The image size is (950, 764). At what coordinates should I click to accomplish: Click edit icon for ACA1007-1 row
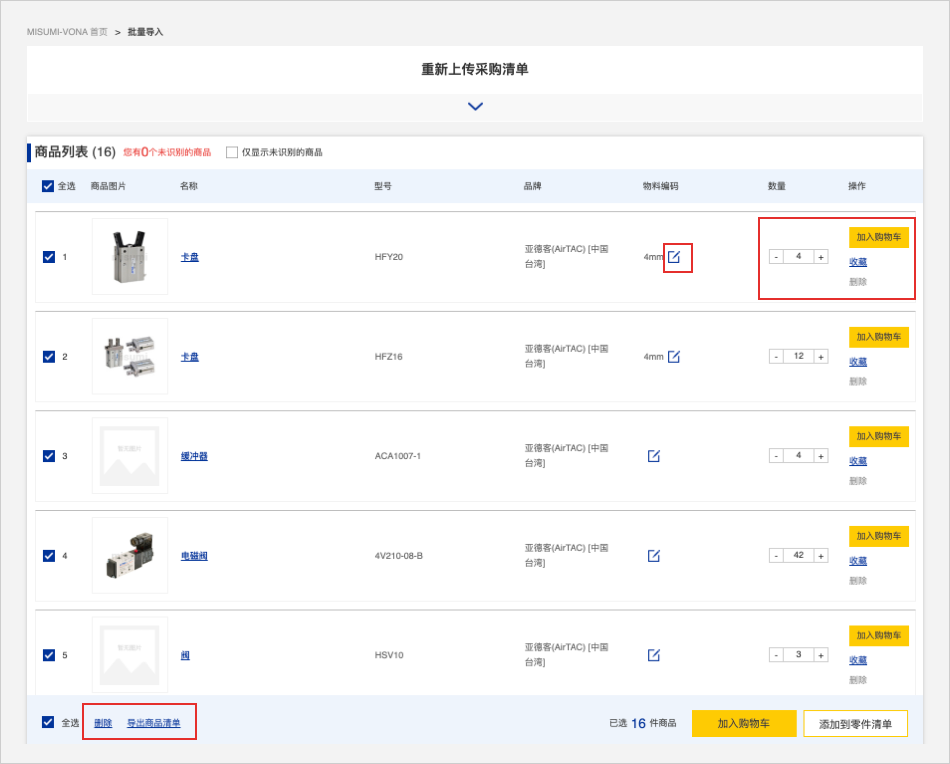point(654,456)
